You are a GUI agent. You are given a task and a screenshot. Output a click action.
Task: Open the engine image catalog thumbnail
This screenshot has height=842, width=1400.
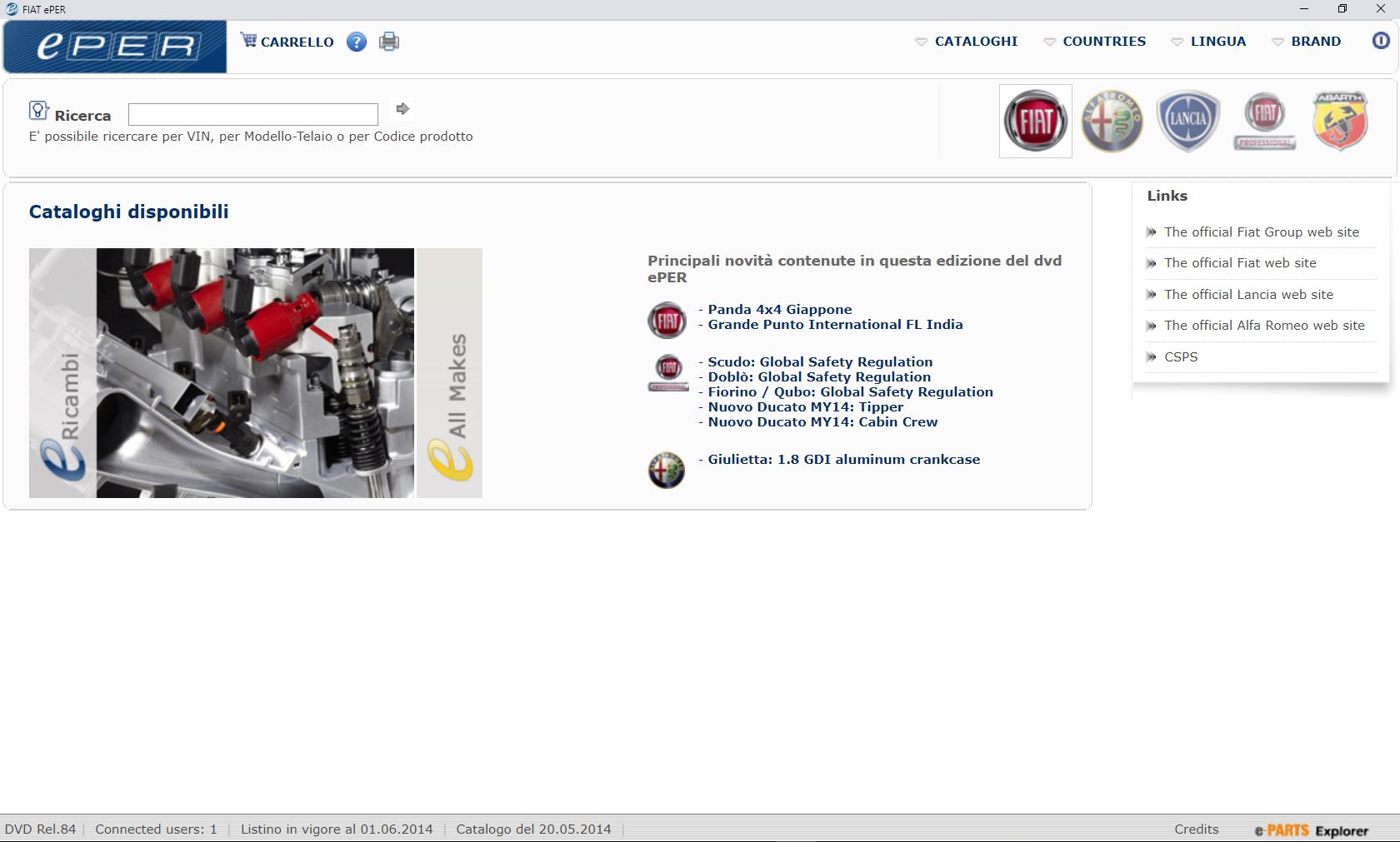coord(255,373)
